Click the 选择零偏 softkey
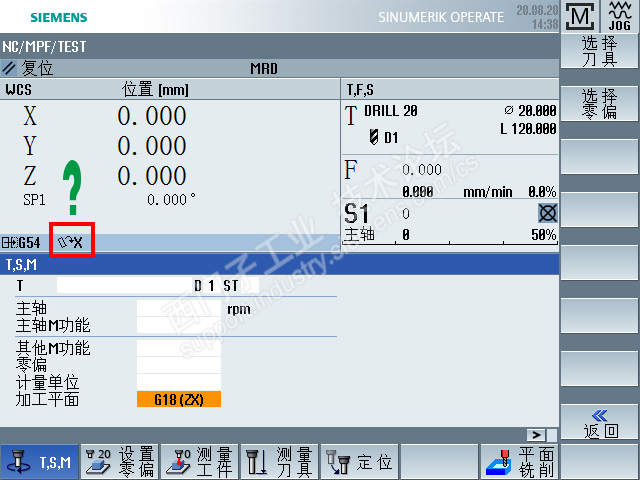This screenshot has width=640, height=480. 599,104
